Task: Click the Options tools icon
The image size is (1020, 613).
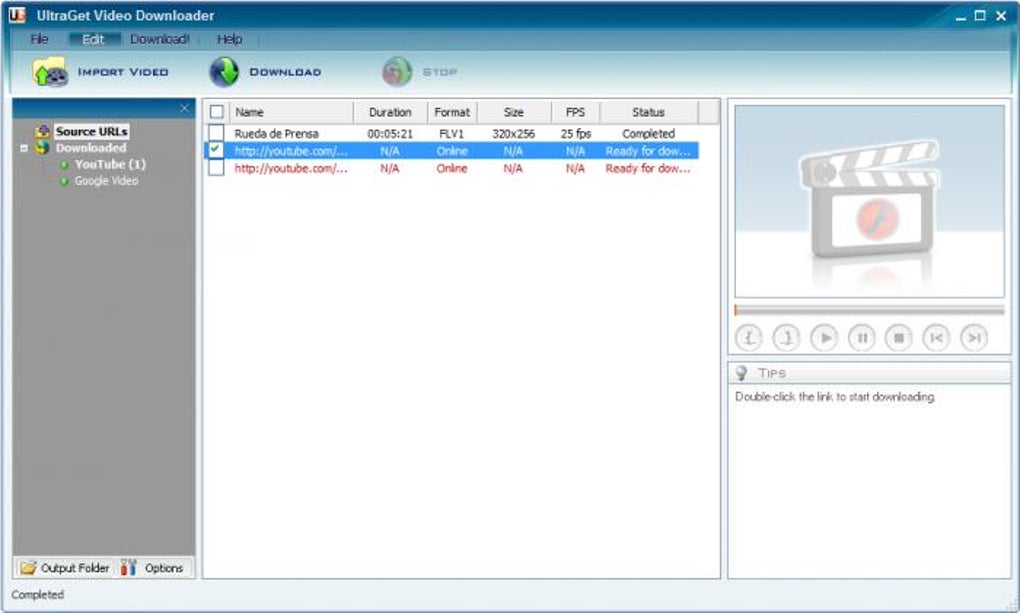Action: point(129,567)
